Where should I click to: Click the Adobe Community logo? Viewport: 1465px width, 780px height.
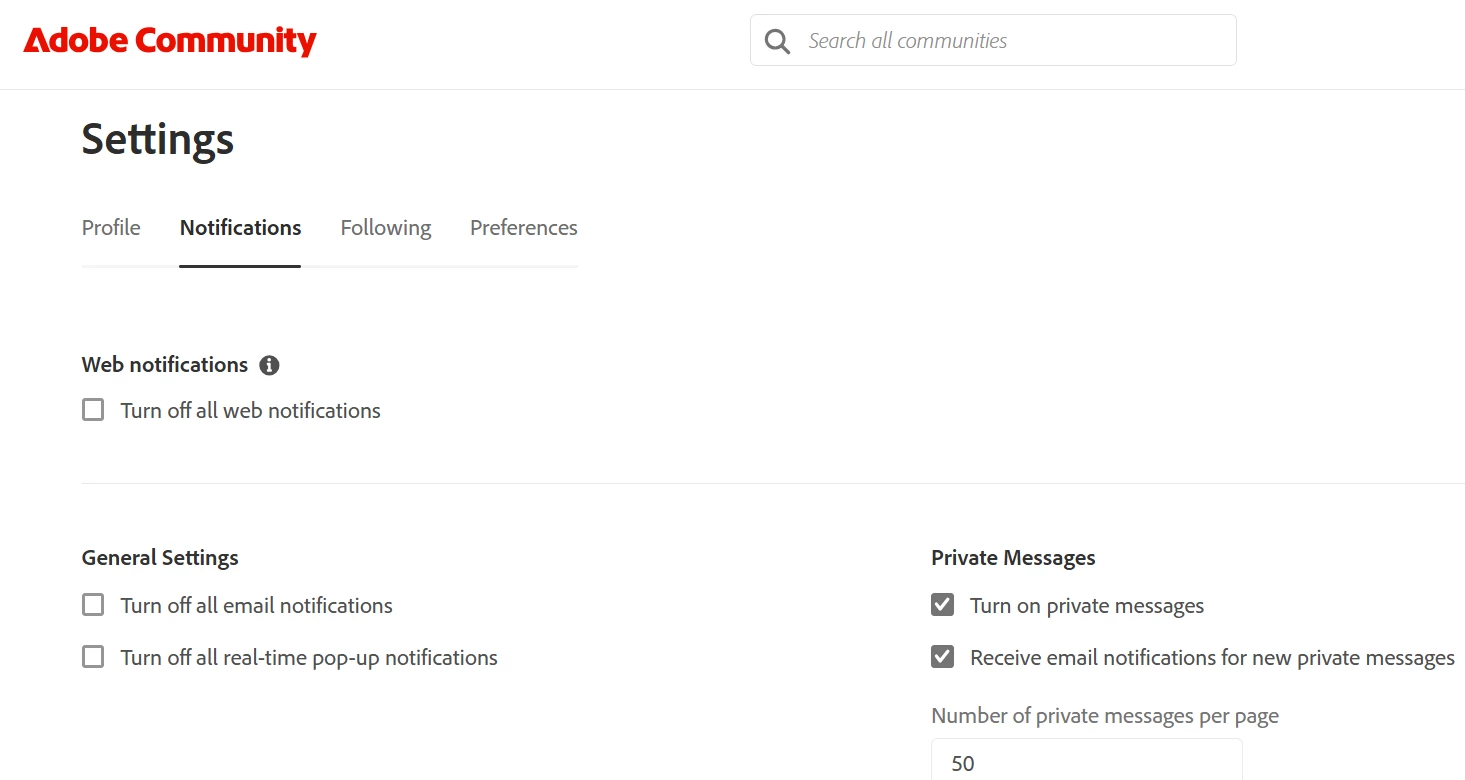(170, 41)
